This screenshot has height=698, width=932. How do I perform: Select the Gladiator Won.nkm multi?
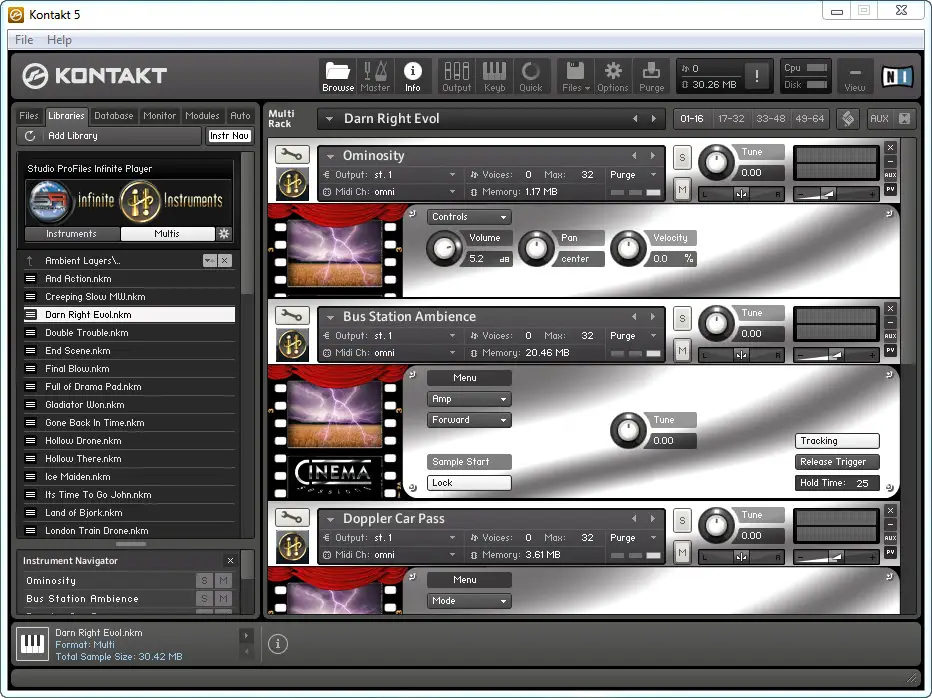tap(129, 405)
